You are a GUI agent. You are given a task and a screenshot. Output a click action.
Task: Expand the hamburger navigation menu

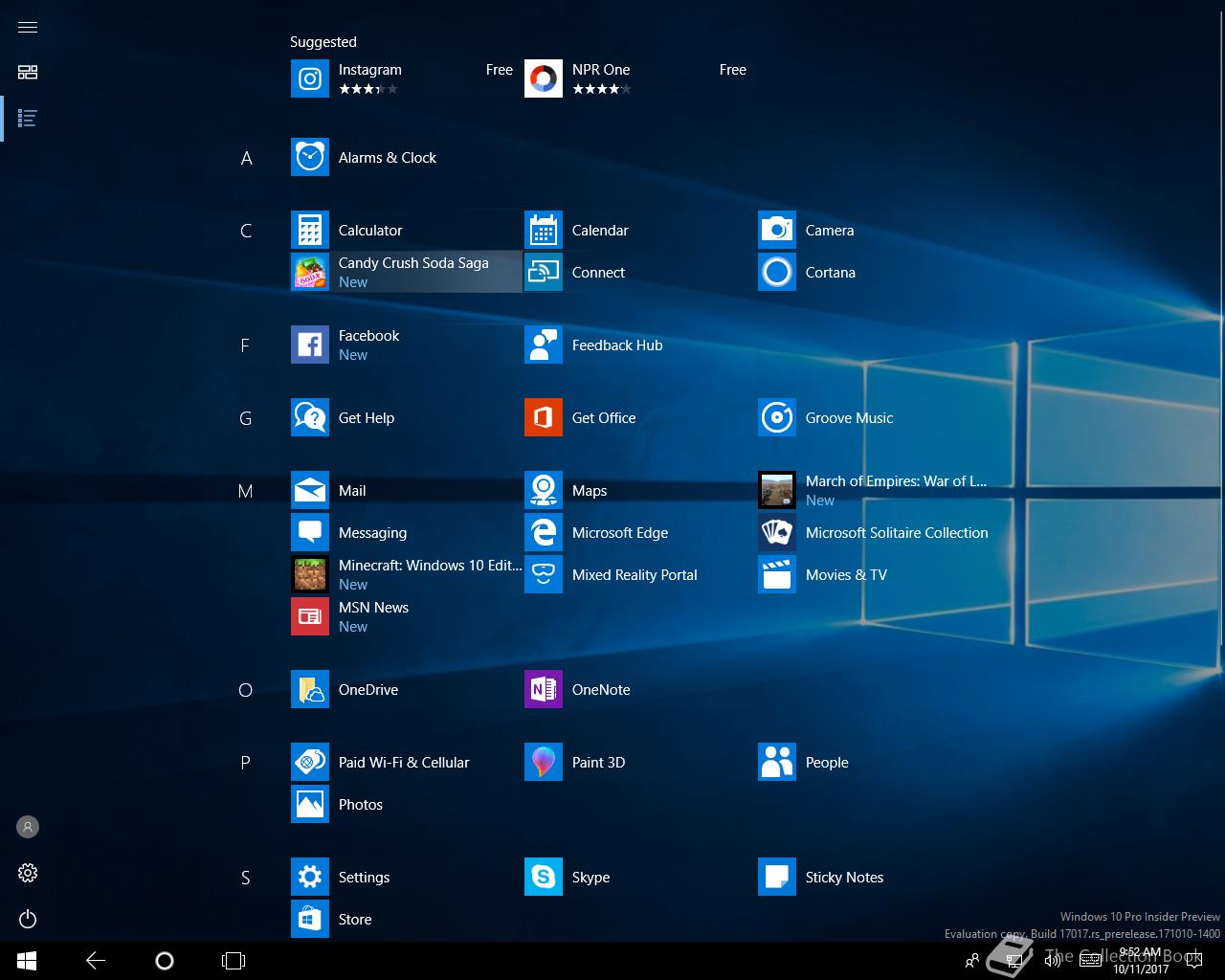[28, 27]
